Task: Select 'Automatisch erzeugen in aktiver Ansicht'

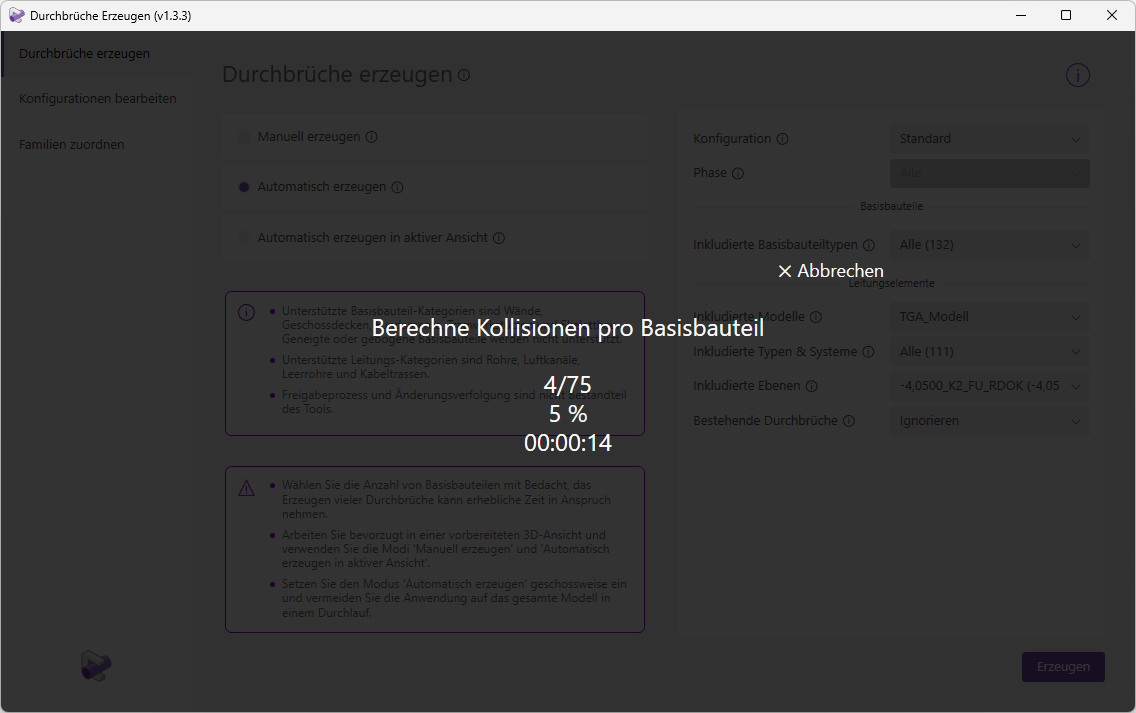Action: tap(244, 238)
